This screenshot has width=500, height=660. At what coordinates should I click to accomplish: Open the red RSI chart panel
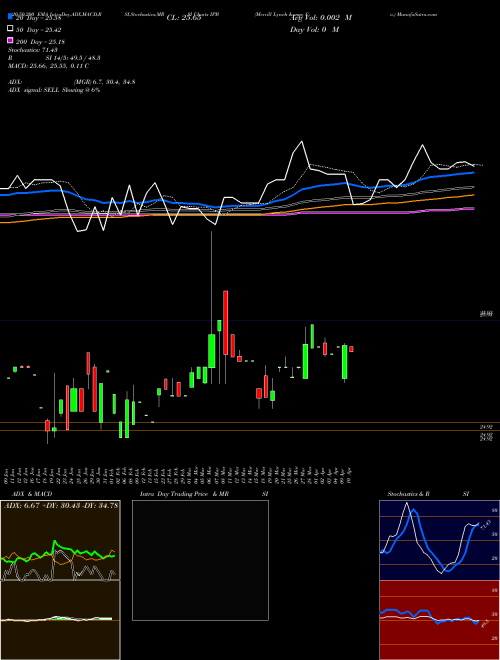tap(439, 620)
